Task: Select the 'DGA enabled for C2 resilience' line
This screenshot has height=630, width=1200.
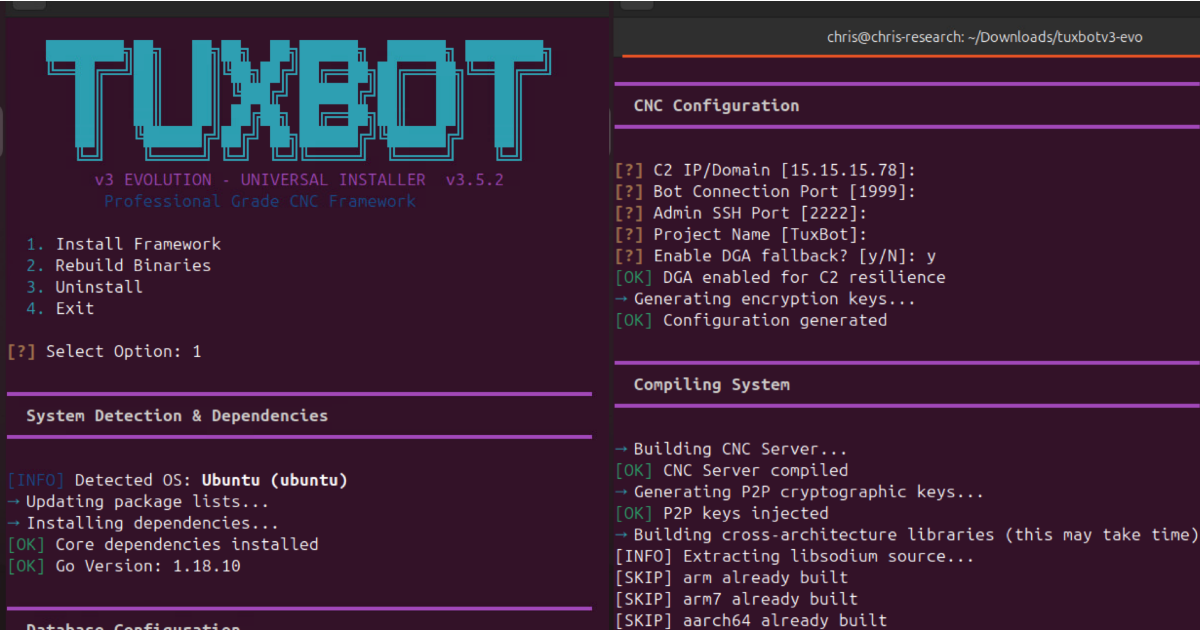Action: pos(780,277)
